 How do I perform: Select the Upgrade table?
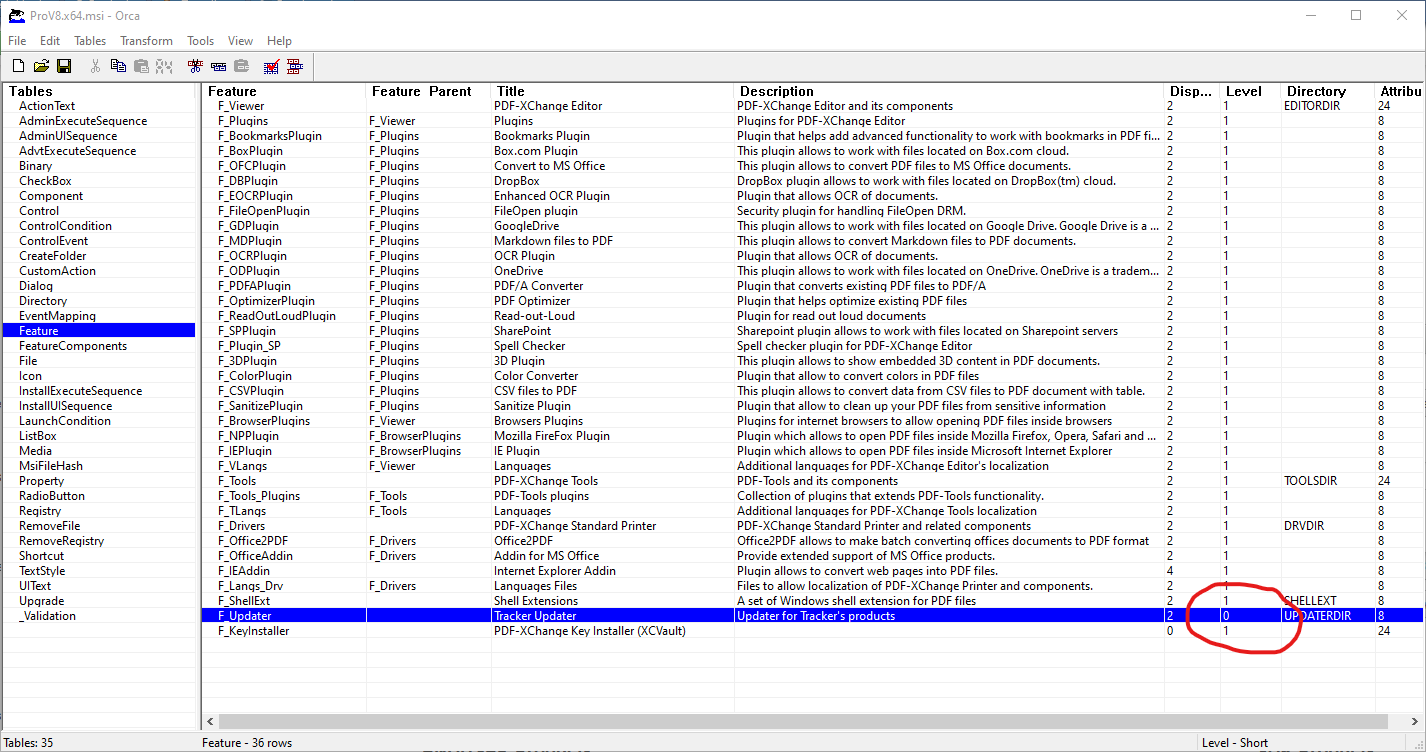(x=41, y=601)
